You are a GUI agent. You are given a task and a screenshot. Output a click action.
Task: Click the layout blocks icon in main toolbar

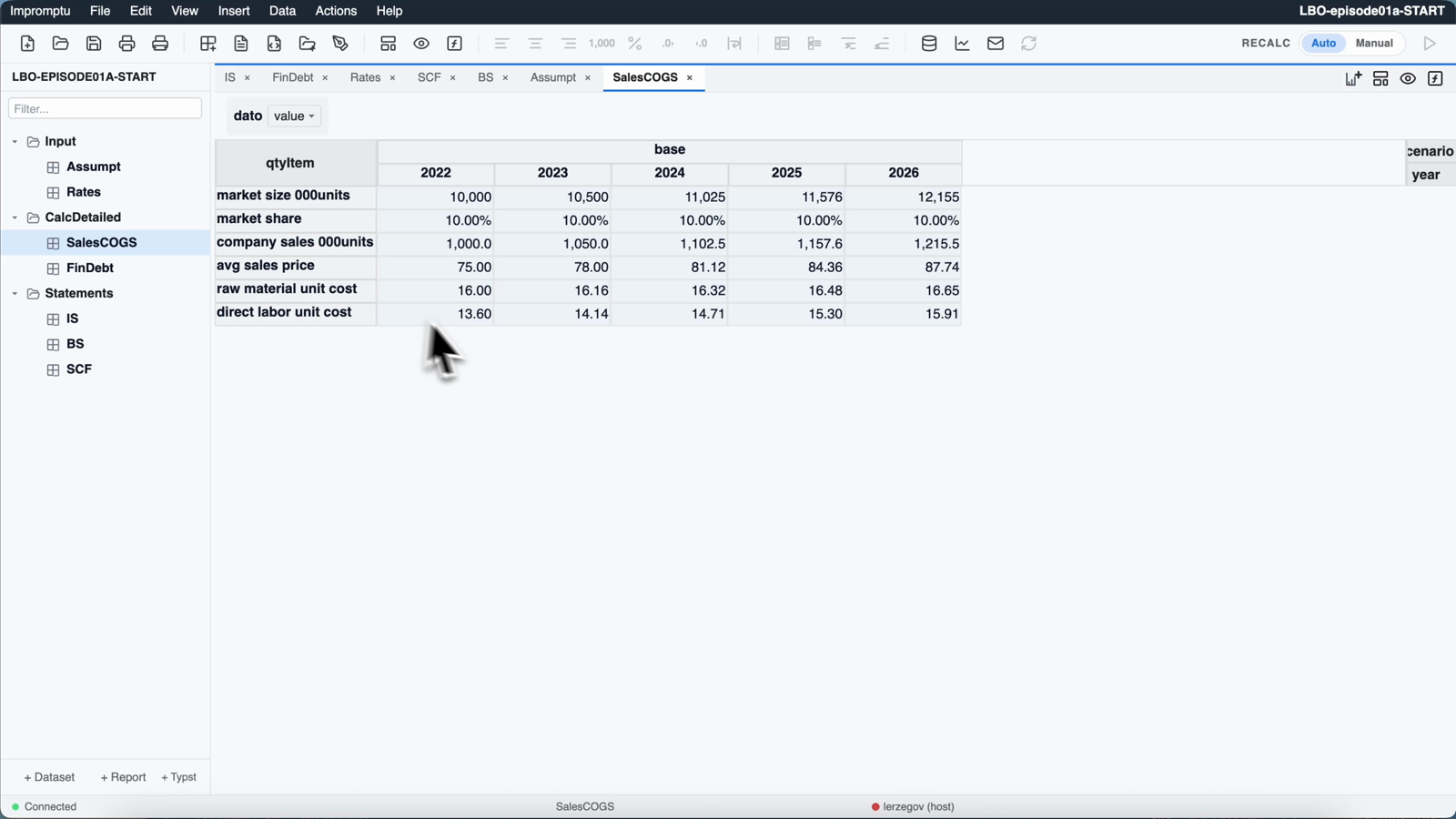click(x=389, y=44)
